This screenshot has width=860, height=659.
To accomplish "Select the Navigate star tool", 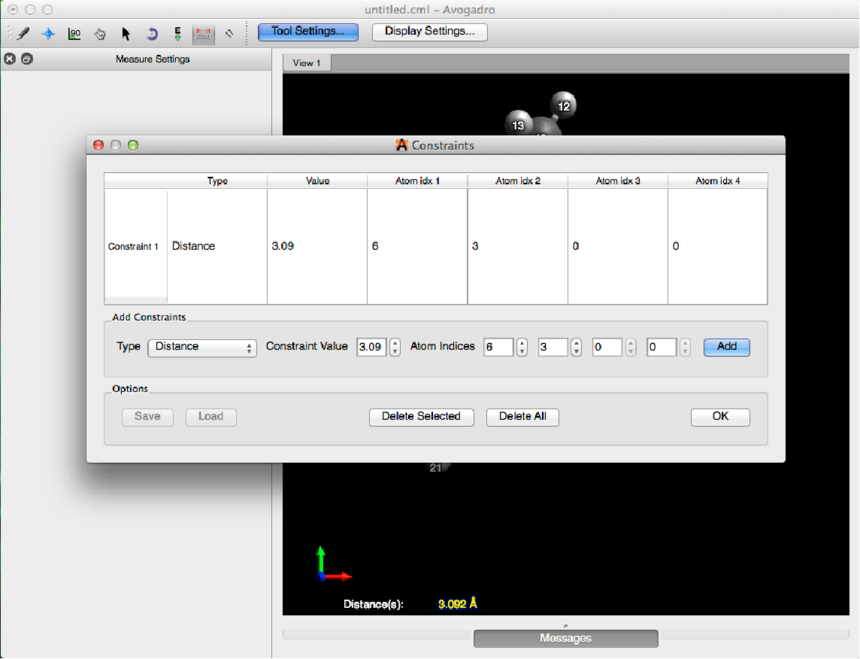I will tap(48, 33).
